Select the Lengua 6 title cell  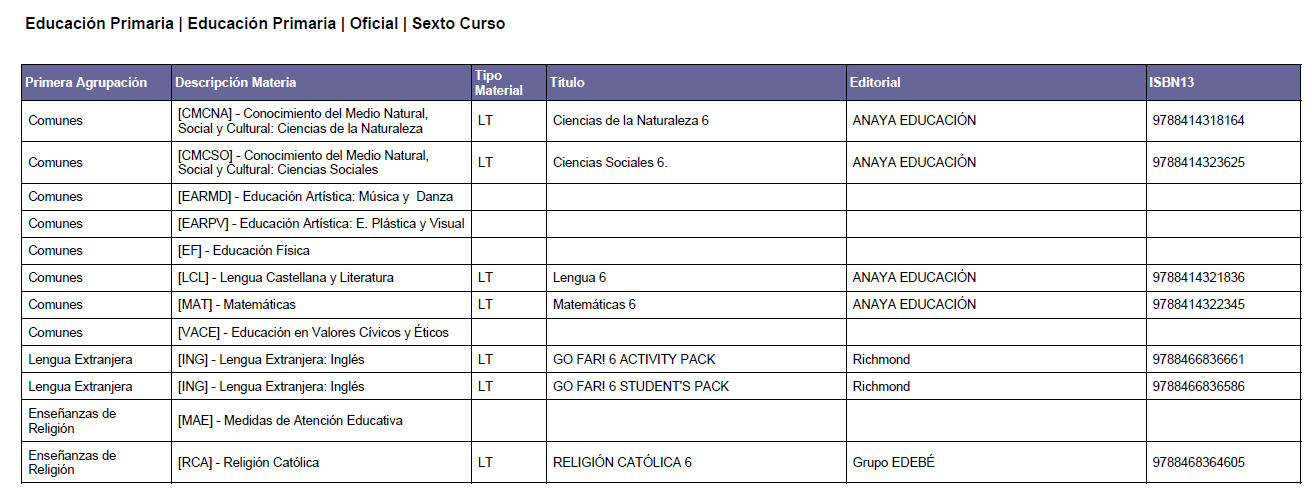coord(695,277)
